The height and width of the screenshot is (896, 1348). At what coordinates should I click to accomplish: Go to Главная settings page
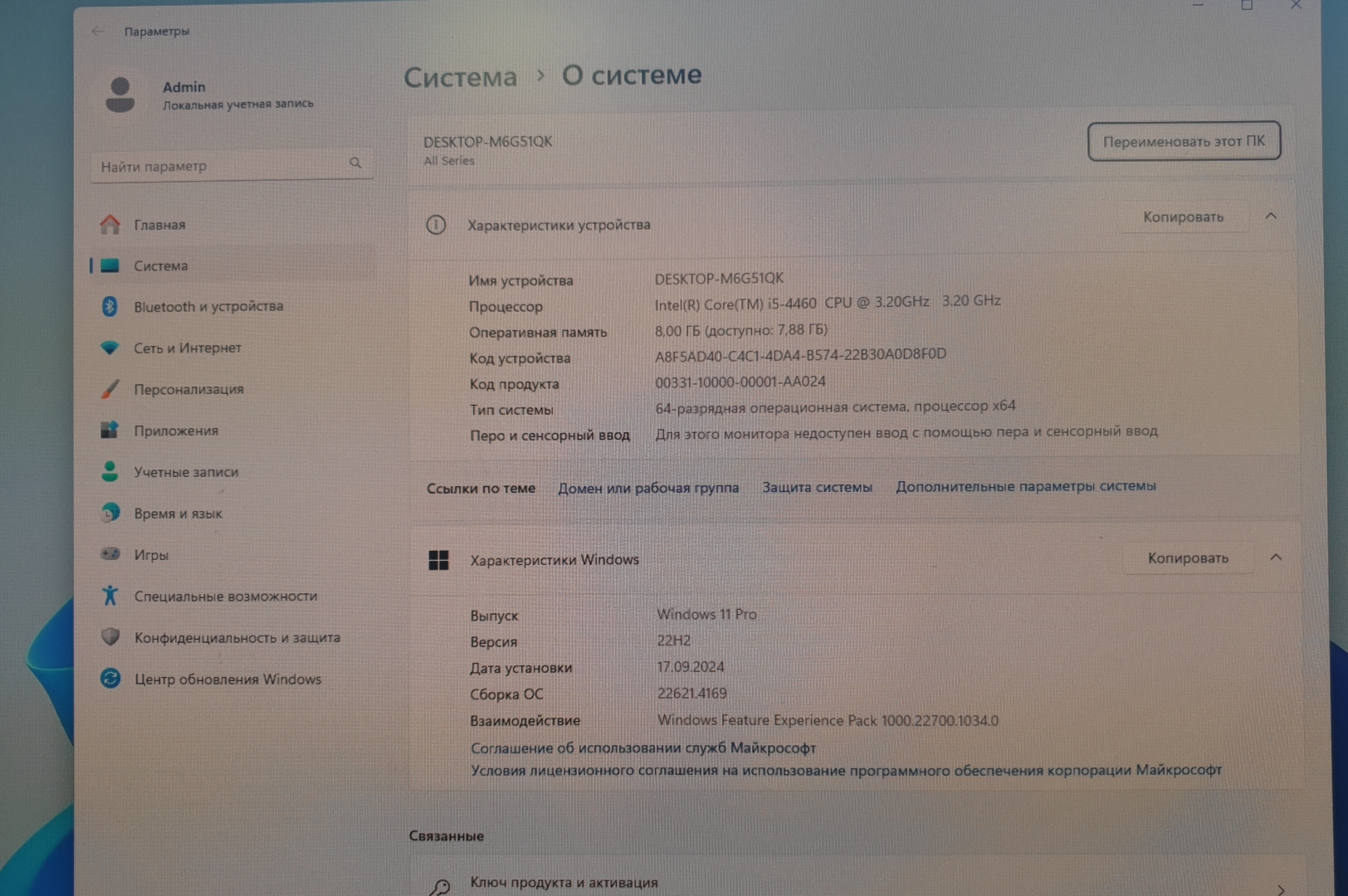click(x=159, y=225)
